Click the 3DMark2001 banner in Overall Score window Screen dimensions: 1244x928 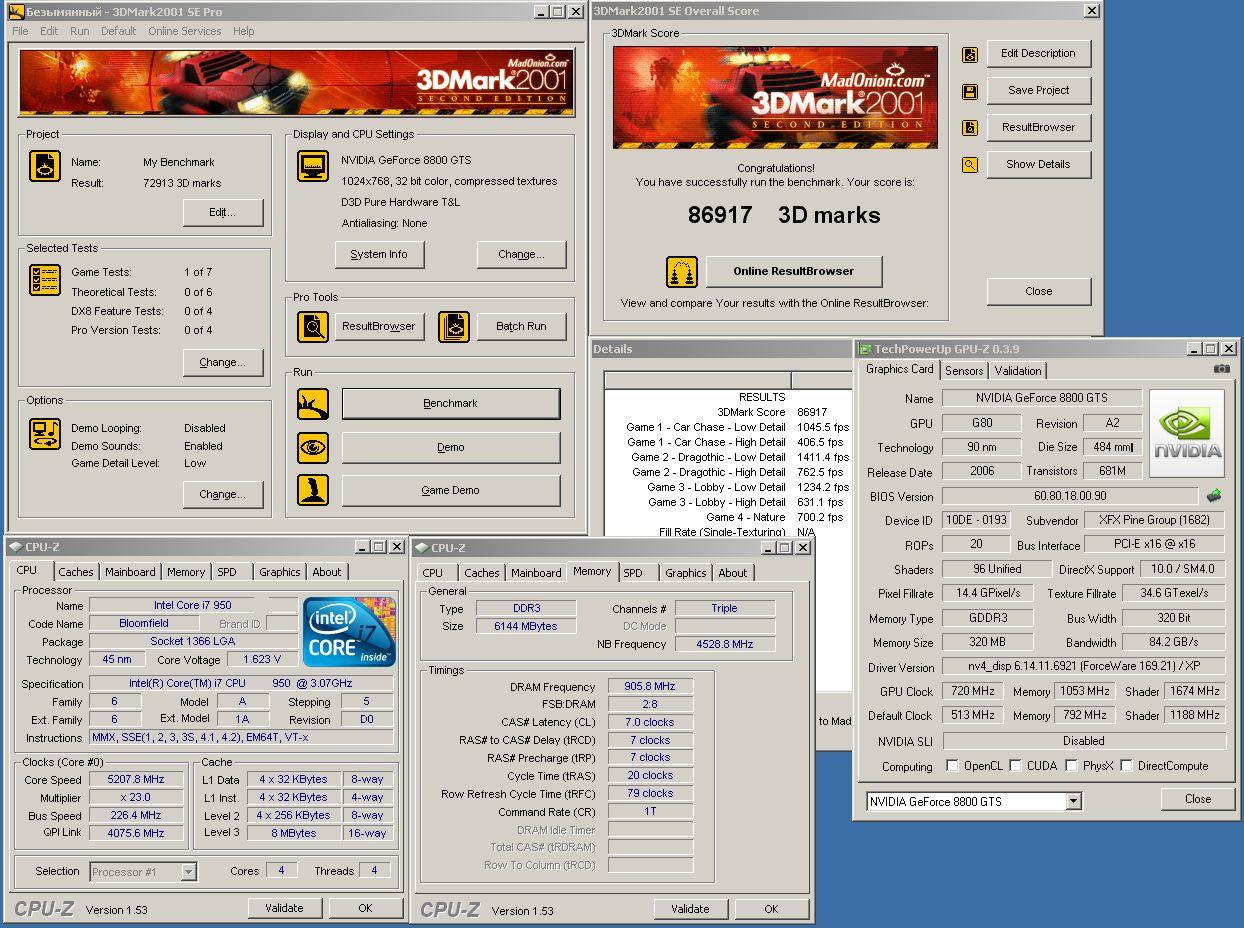click(775, 97)
